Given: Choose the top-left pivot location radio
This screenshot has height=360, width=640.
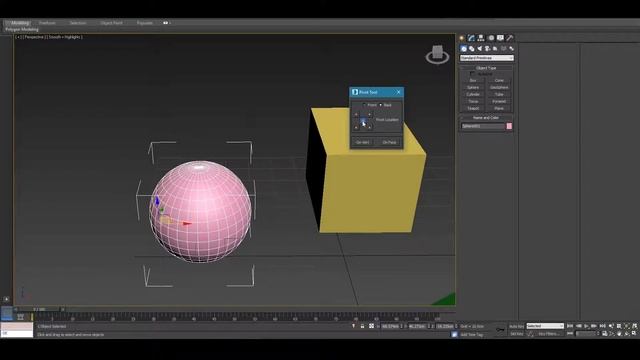Looking at the screenshot, I should click(356, 114).
